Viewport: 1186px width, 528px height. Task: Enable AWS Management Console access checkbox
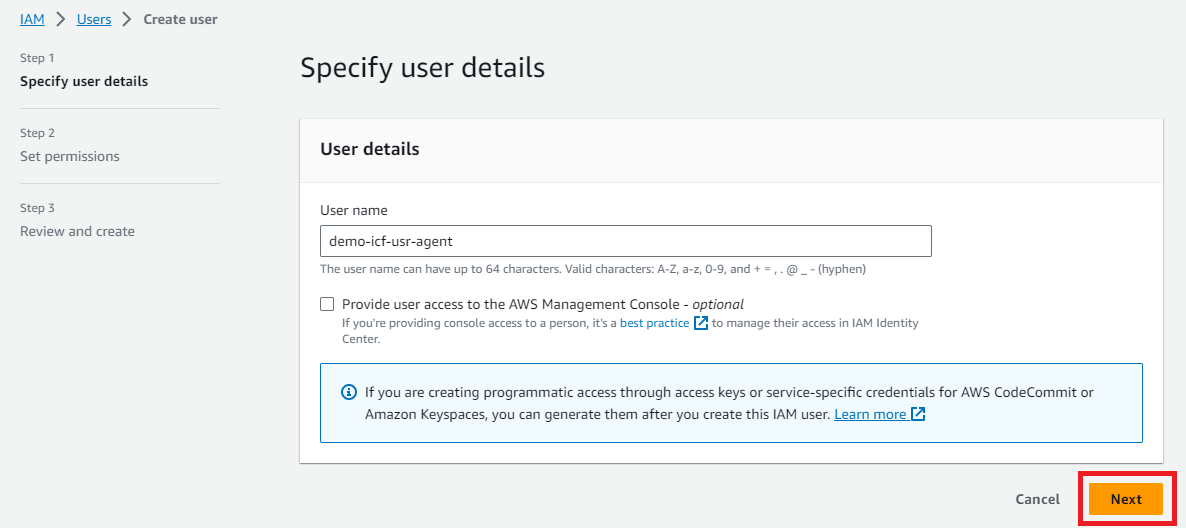click(x=327, y=304)
